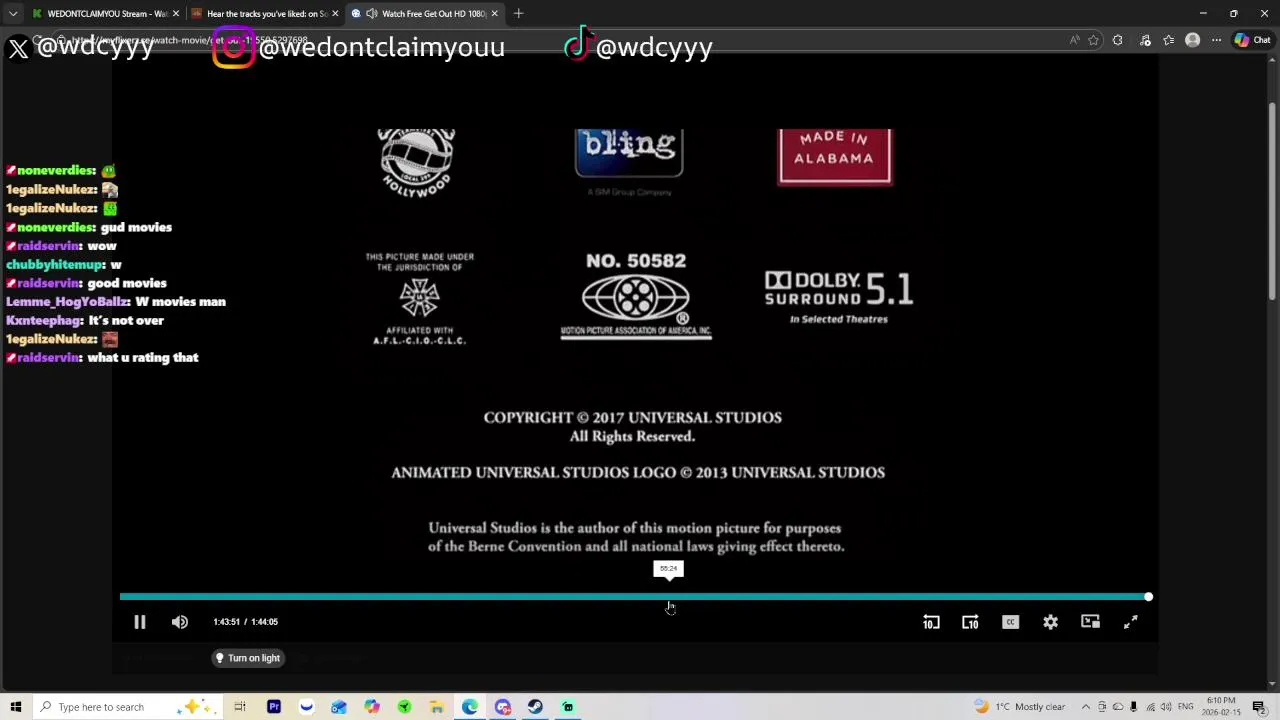Rewind the video 10 seconds
1280x720 pixels.
click(x=931, y=622)
